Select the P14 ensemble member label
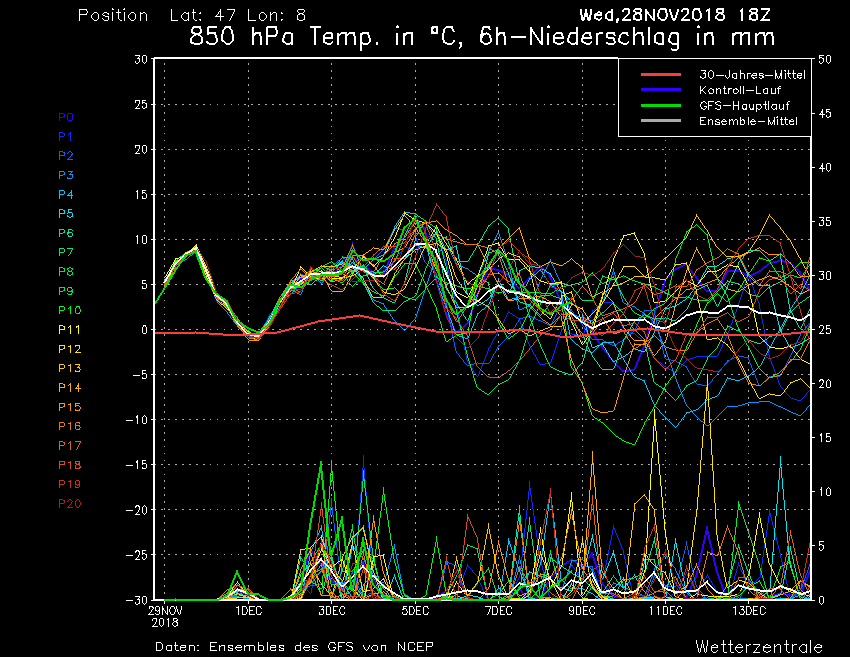Image resolution: width=850 pixels, height=657 pixels. (69, 388)
